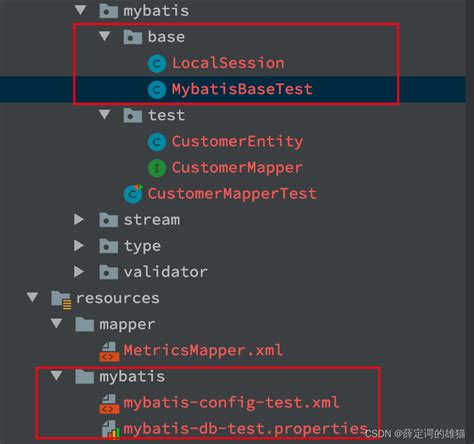Image resolution: width=474 pixels, height=444 pixels.
Task: Click the mybatis-db-test.properties file icon
Action: (110, 429)
